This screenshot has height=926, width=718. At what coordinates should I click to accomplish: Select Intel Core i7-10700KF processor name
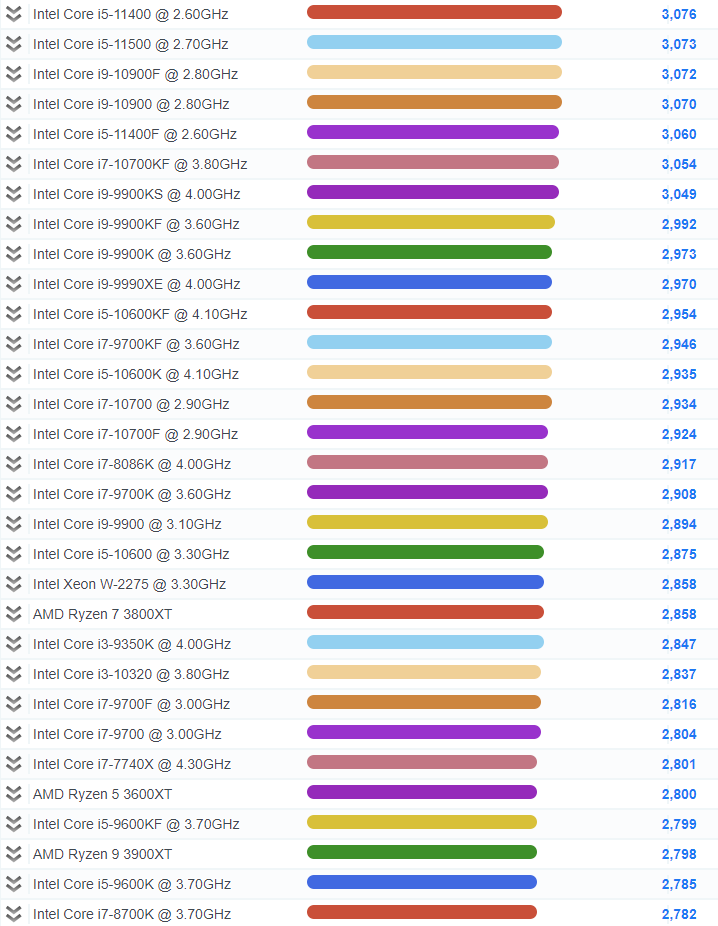coord(140,164)
